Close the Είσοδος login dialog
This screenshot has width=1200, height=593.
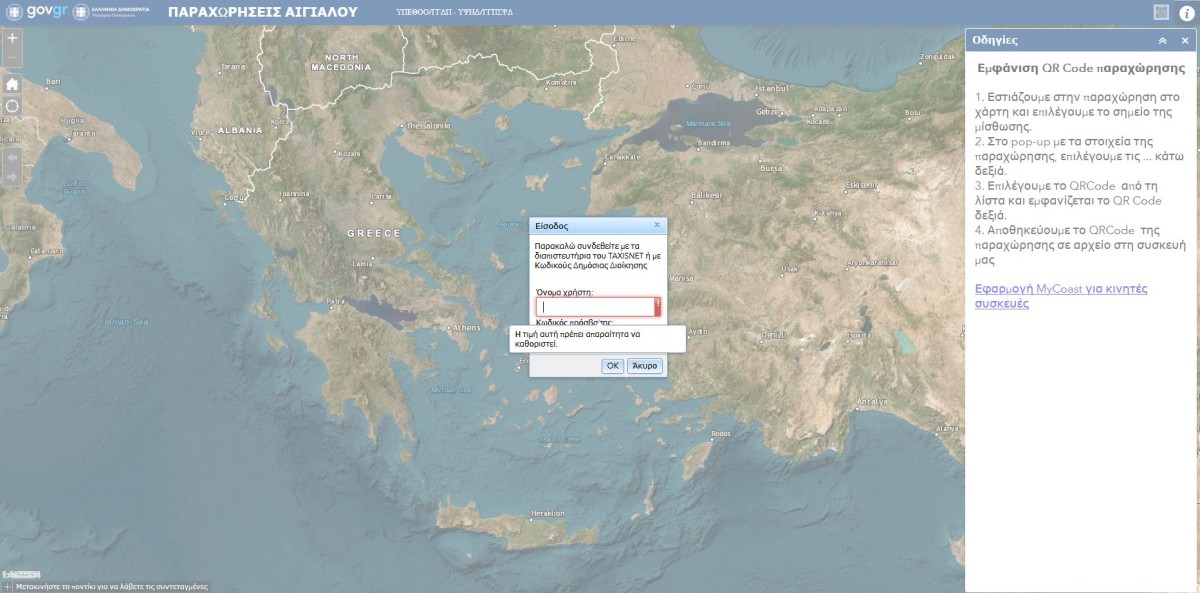[657, 225]
